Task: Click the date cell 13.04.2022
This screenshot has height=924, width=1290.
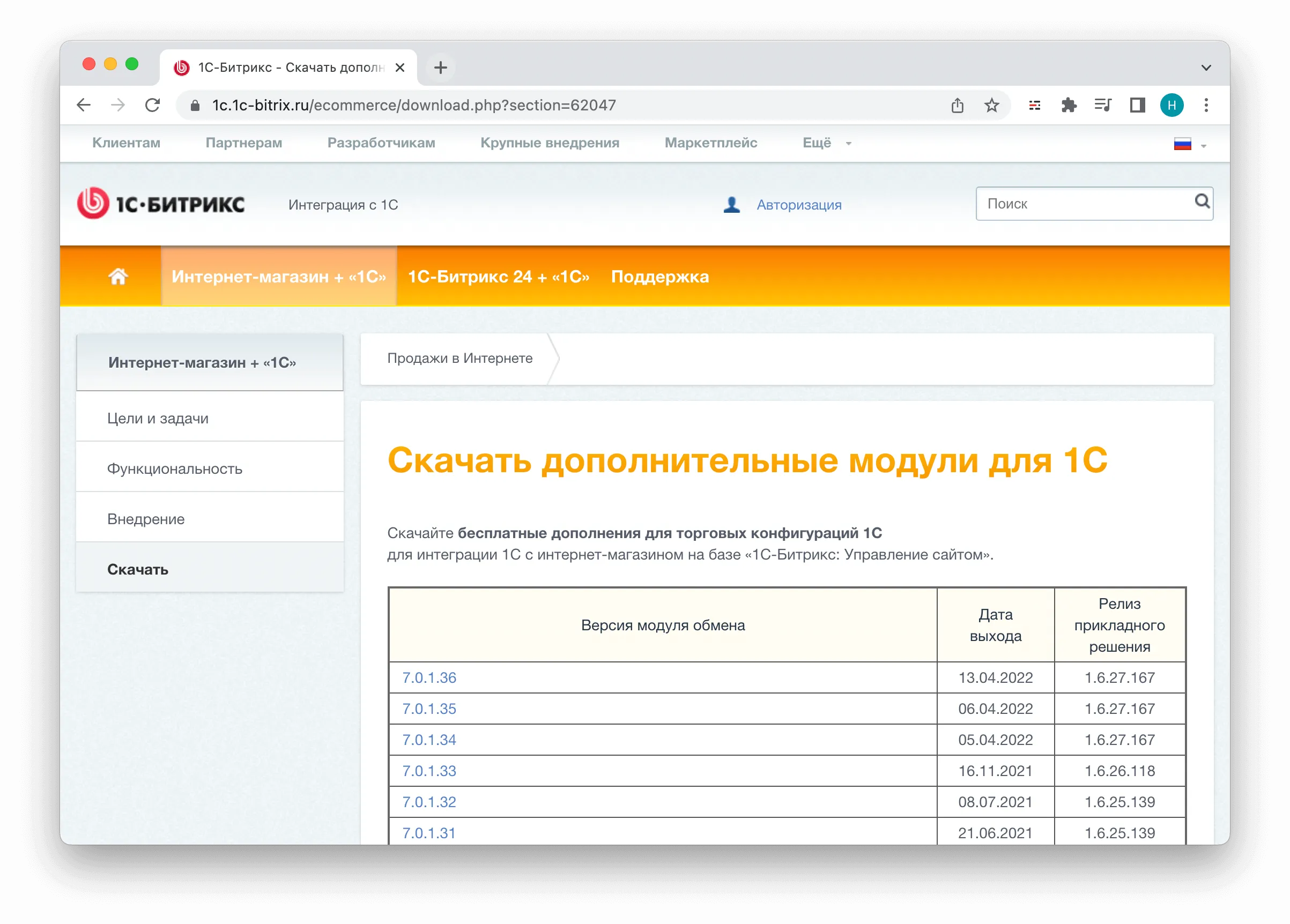Action: click(x=995, y=677)
